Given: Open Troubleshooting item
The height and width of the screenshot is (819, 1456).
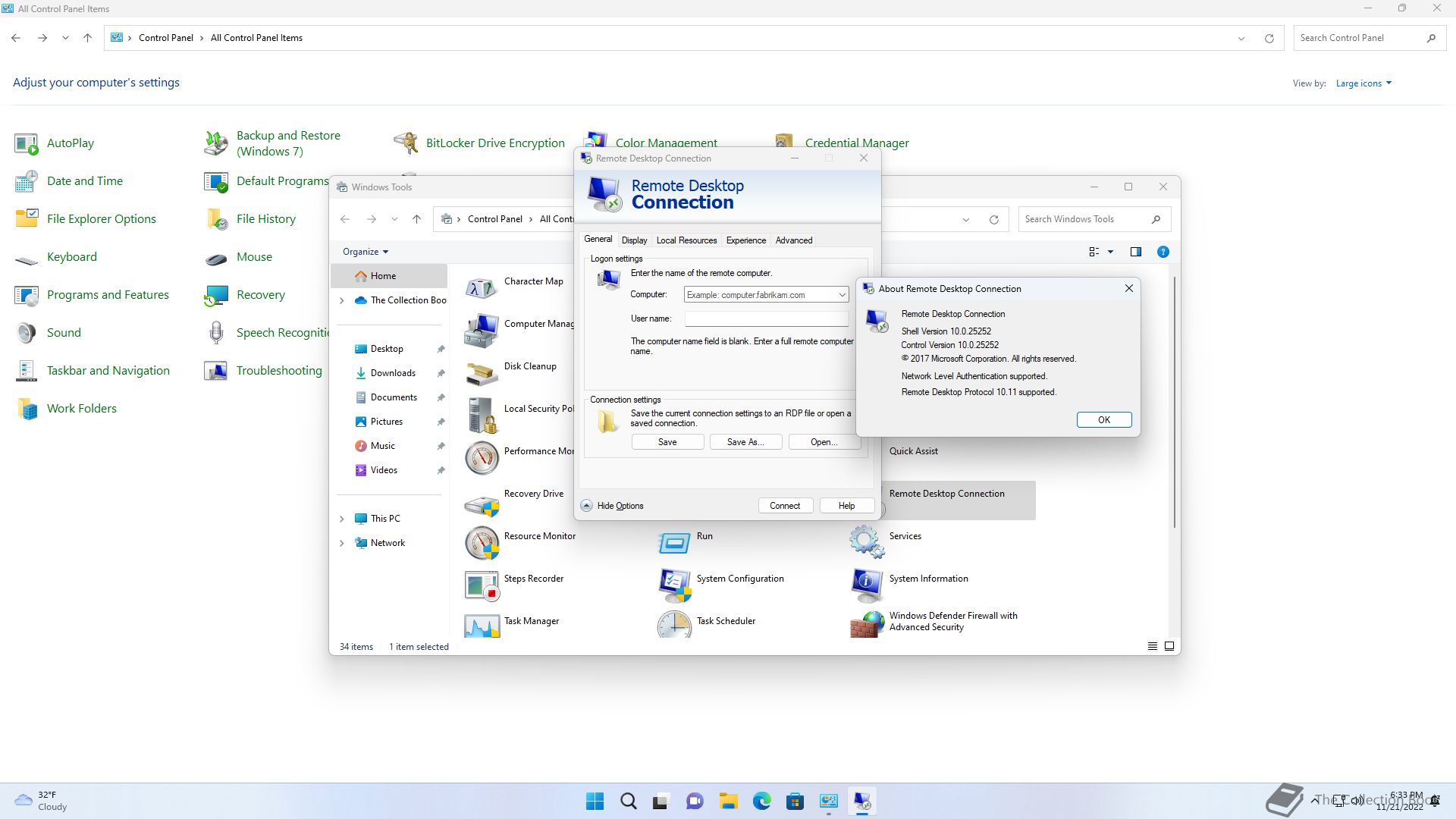Looking at the screenshot, I should point(263,370).
